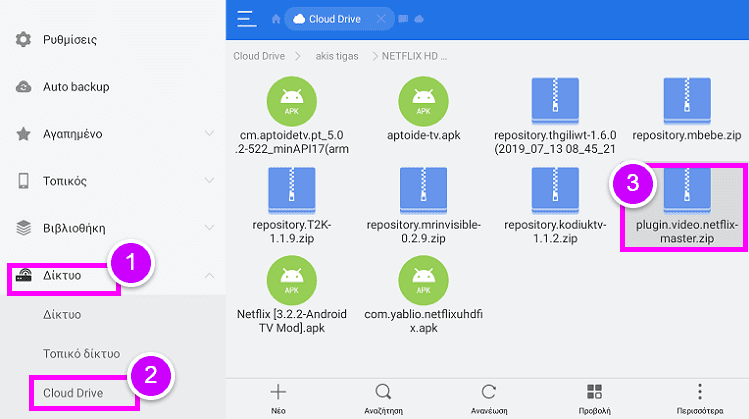Viewport: 749px width, 419px height.
Task: Open repository.T2K-1.1.9.zip file icon
Action: [291, 191]
